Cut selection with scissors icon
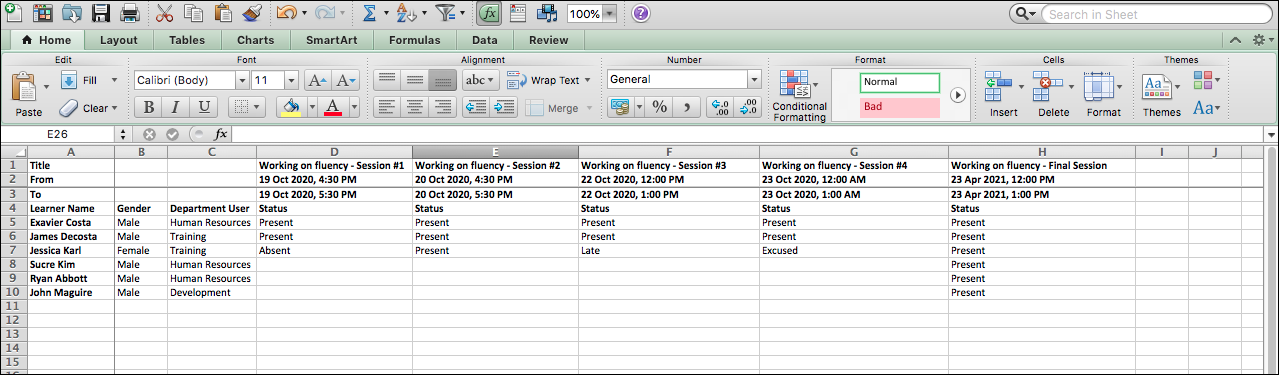Viewport: 1279px width, 375px height. 166,13
